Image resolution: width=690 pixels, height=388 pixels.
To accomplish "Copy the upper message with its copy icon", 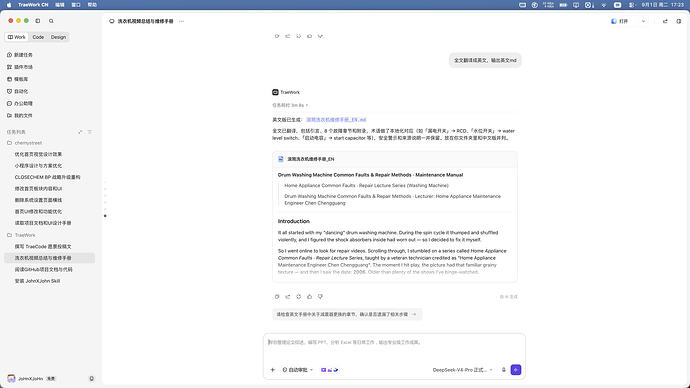I will click(x=277, y=36).
